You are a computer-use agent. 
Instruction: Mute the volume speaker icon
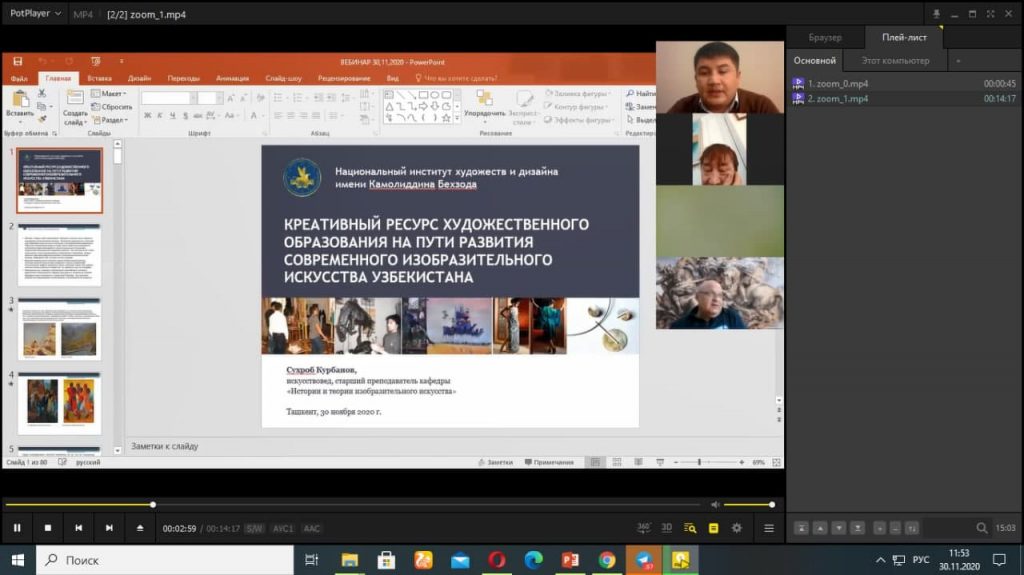pyautogui.click(x=715, y=505)
